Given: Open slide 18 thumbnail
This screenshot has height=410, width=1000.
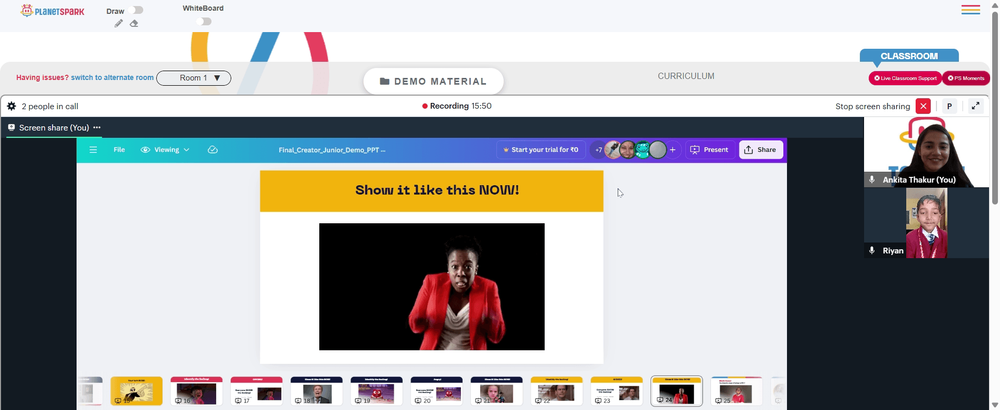Looking at the screenshot, I should pos(316,391).
